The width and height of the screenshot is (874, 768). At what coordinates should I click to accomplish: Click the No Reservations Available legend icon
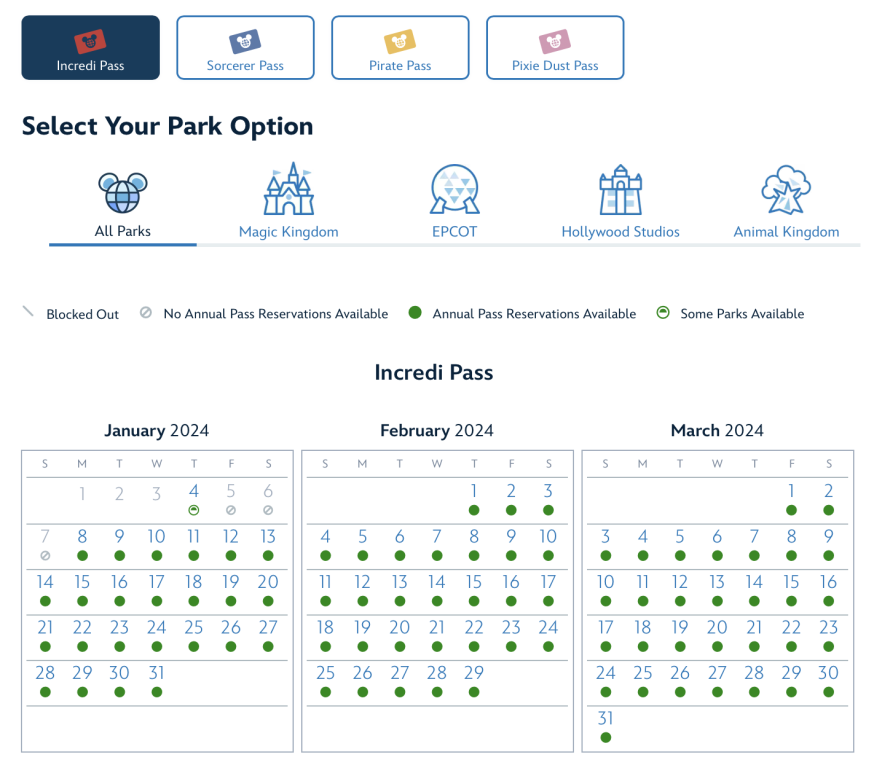point(145,313)
